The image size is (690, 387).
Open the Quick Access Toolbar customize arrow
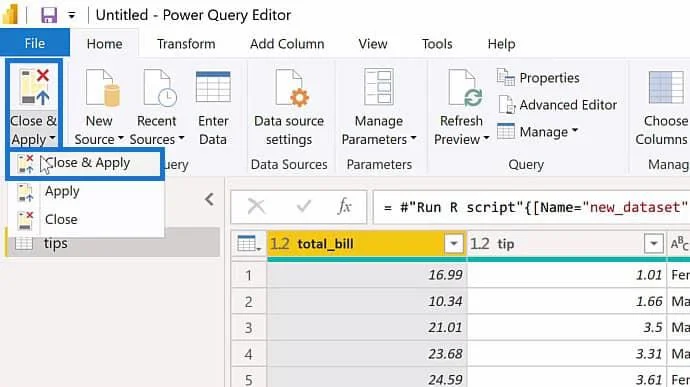71,16
